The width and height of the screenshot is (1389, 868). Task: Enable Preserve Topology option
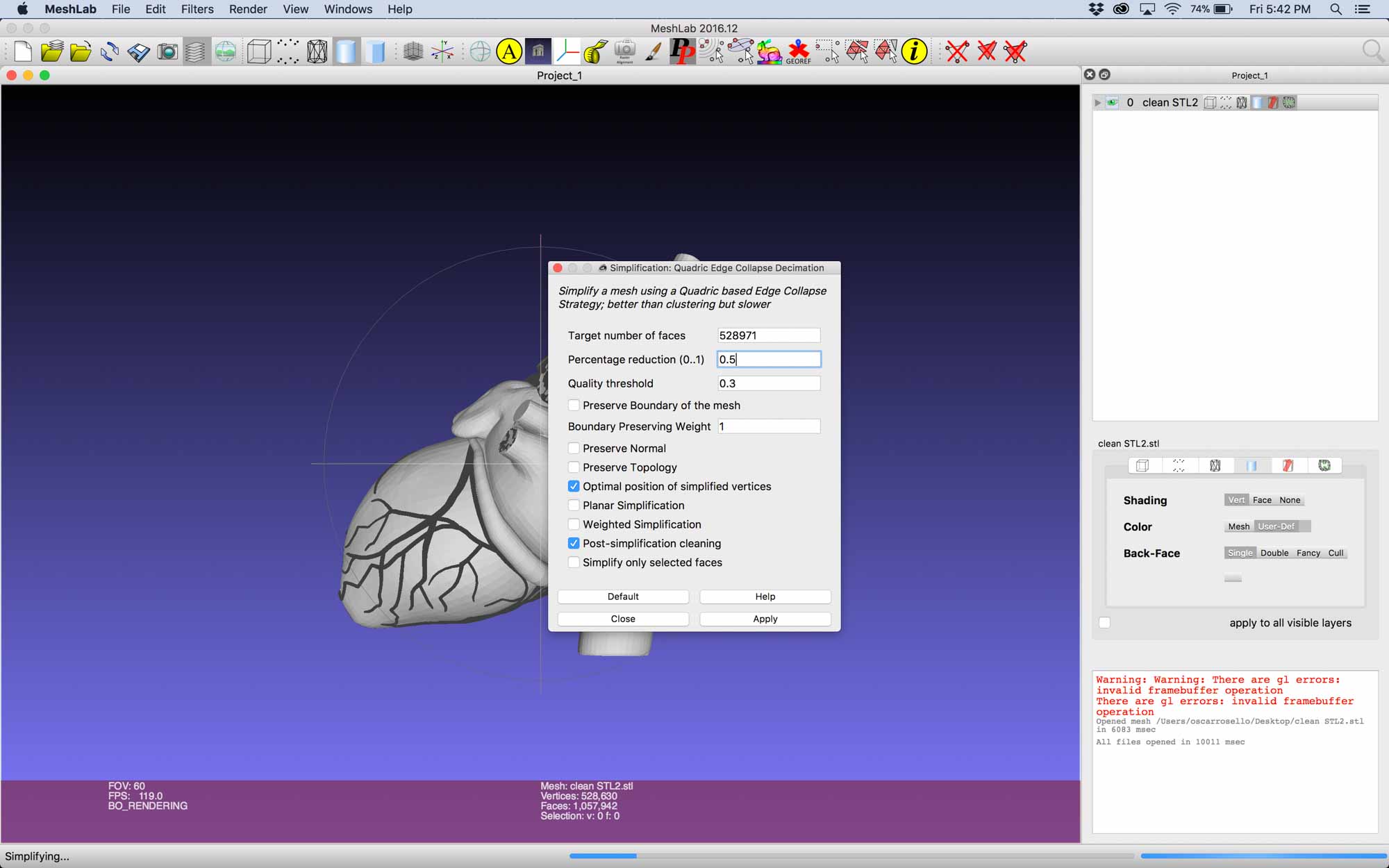click(574, 467)
